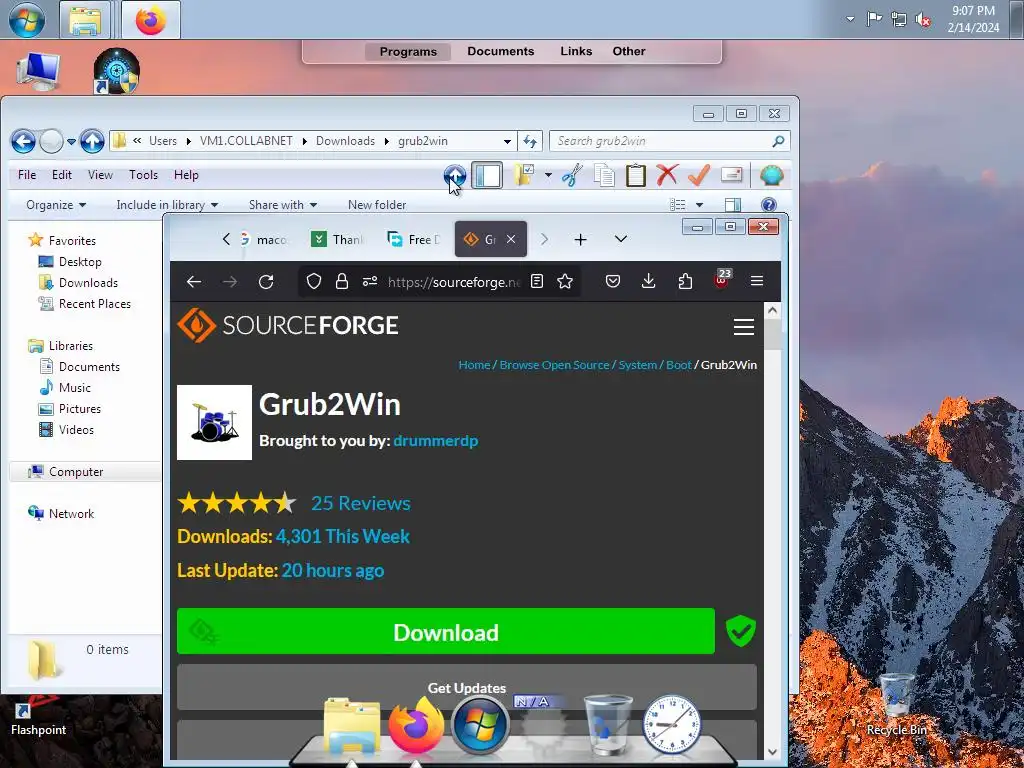Switch to the Free D… Firefox tab
The image size is (1024, 768).
414,240
